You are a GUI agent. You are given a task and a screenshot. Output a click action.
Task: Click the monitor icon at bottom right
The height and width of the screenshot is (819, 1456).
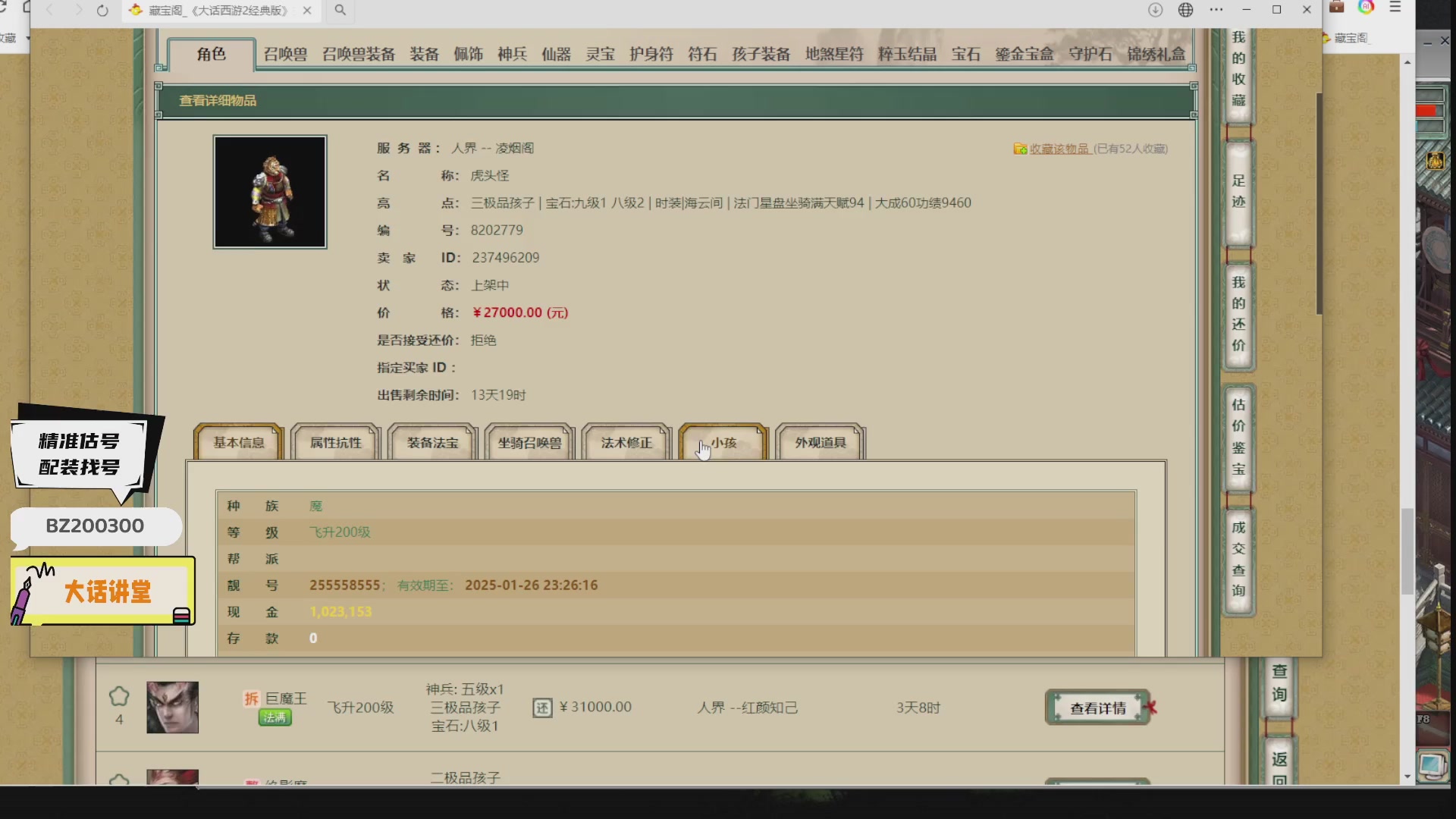(1432, 765)
